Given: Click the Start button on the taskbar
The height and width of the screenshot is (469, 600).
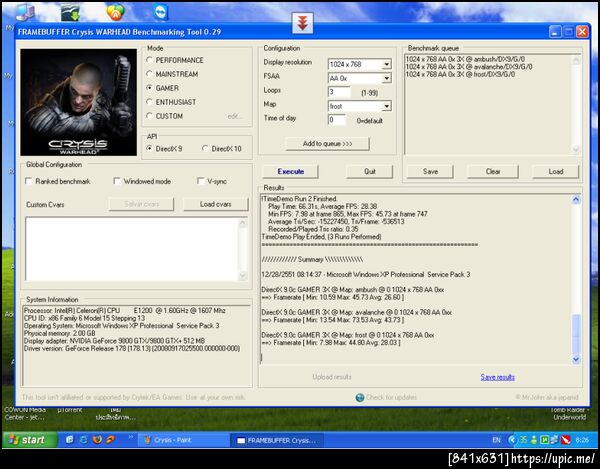Looking at the screenshot, I should (26, 440).
